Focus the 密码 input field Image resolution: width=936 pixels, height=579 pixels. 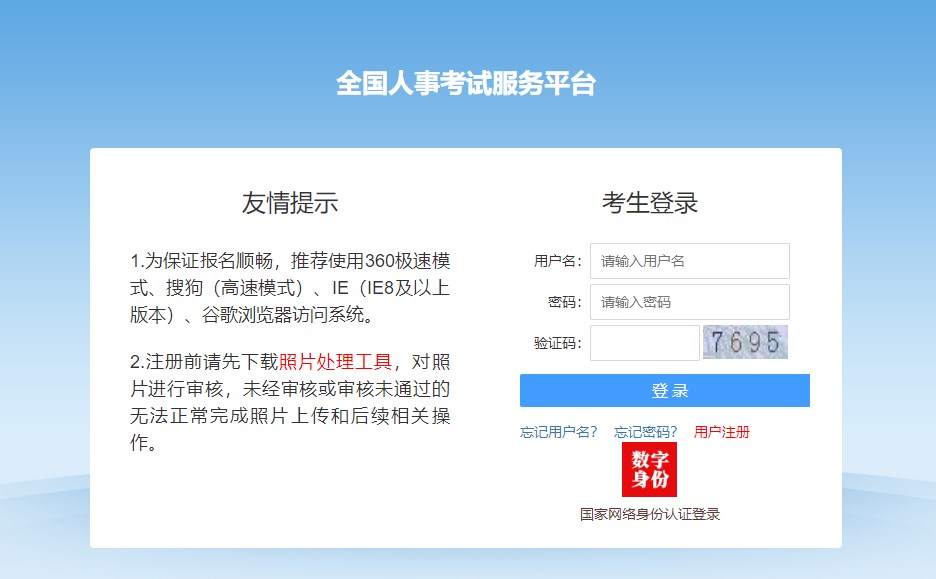pos(689,302)
